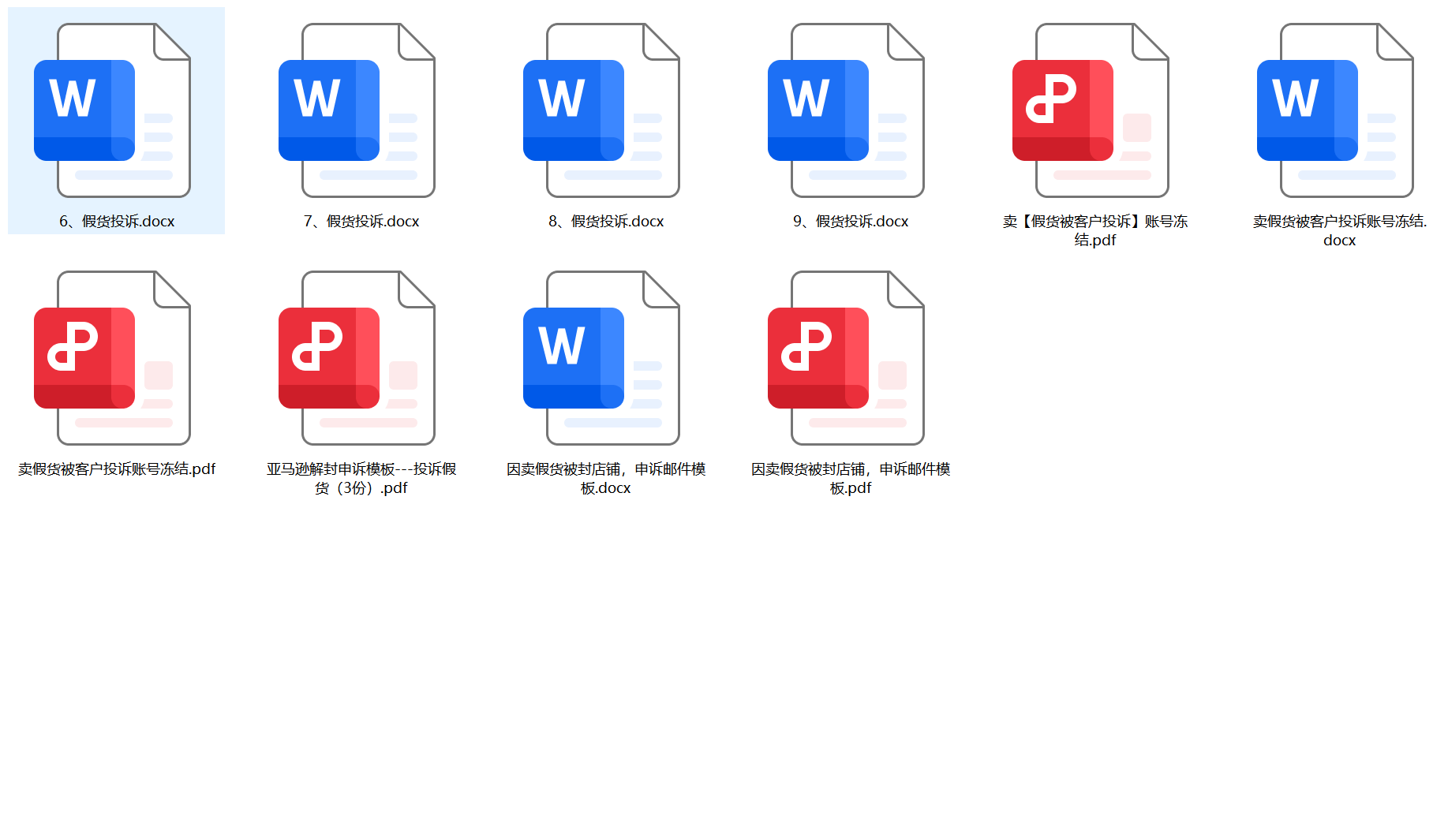The height and width of the screenshot is (840, 1448).
Task: Click the label 卖【假货被客户投诉】账号冻结.pdf
Action: (x=1094, y=230)
